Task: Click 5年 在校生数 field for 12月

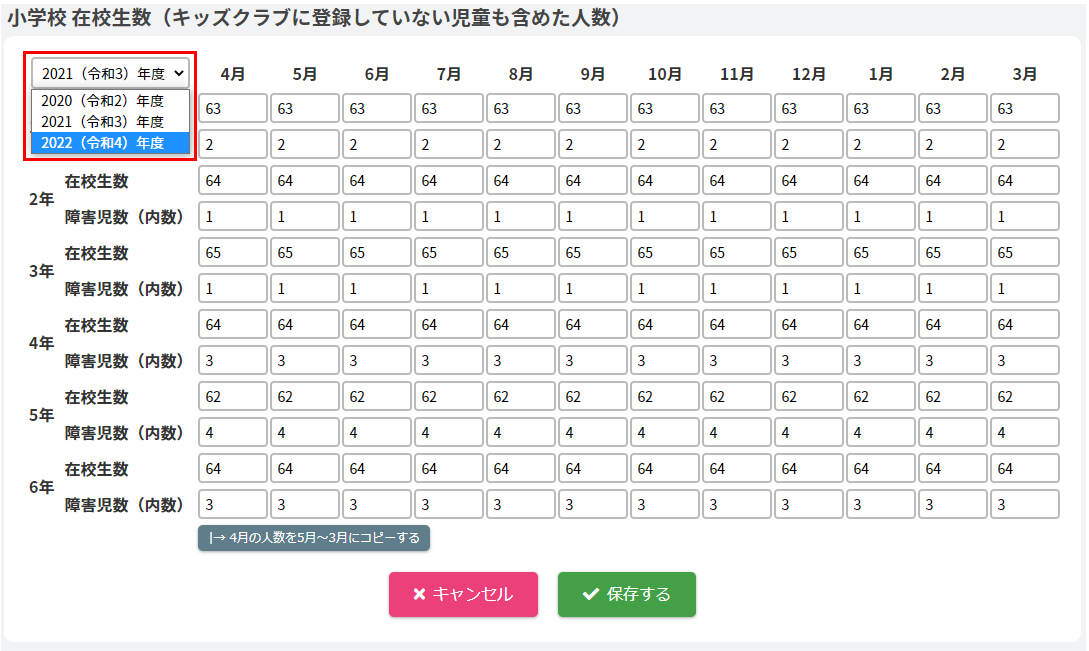Action: click(x=809, y=396)
